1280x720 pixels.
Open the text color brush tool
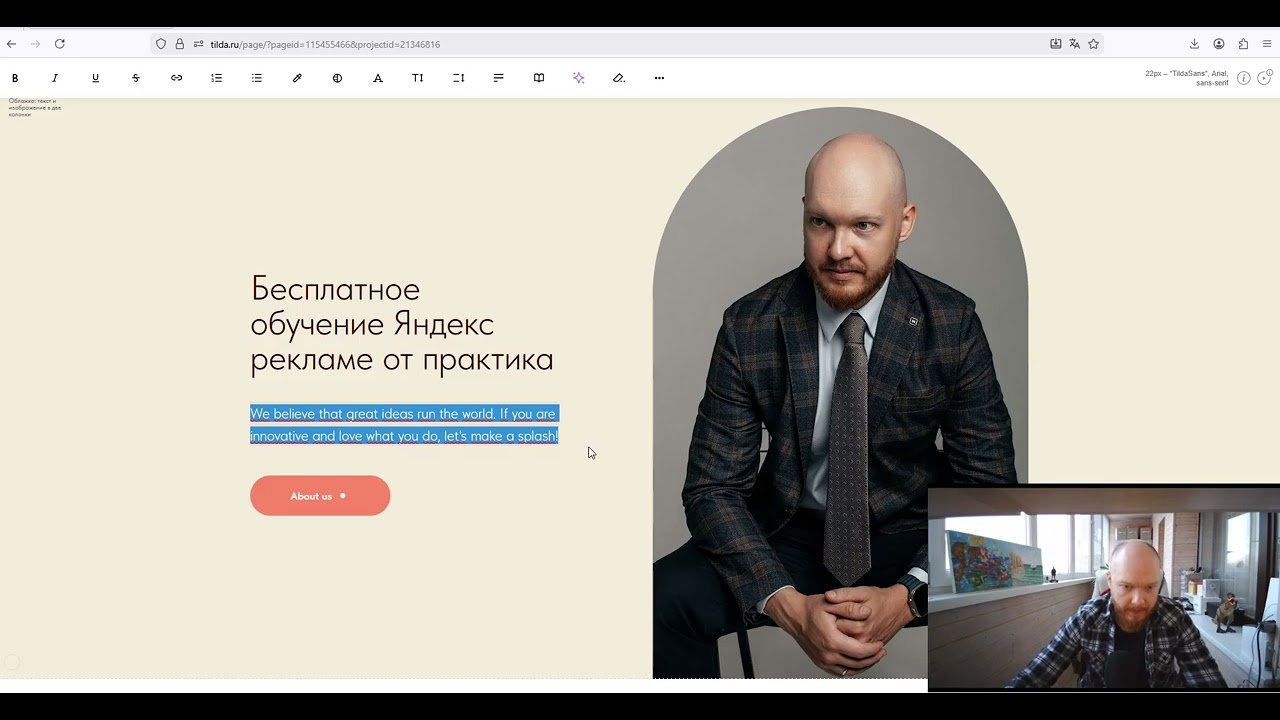pos(297,78)
